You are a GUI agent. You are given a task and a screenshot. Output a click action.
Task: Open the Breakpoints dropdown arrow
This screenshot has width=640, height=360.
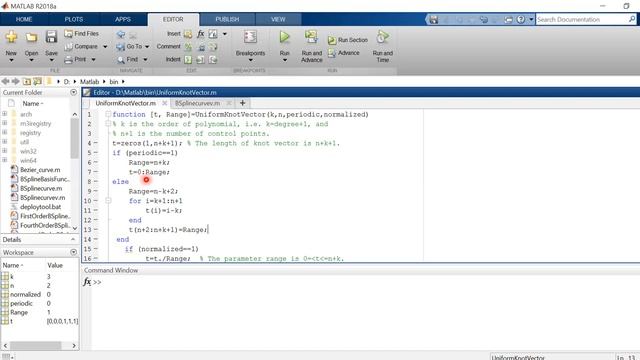(250, 60)
